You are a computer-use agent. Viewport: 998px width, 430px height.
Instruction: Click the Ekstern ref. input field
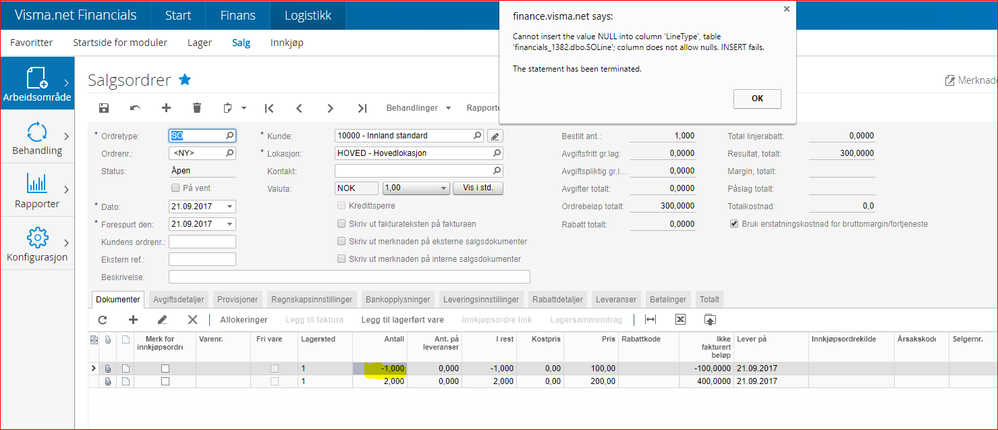(x=202, y=259)
